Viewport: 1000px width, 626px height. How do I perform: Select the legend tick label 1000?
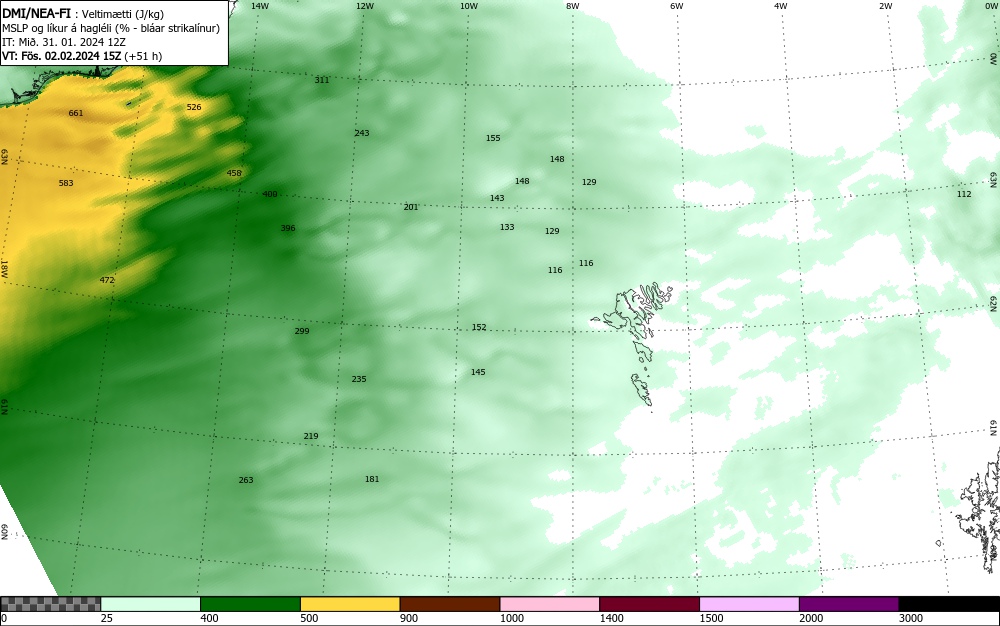pos(511,618)
